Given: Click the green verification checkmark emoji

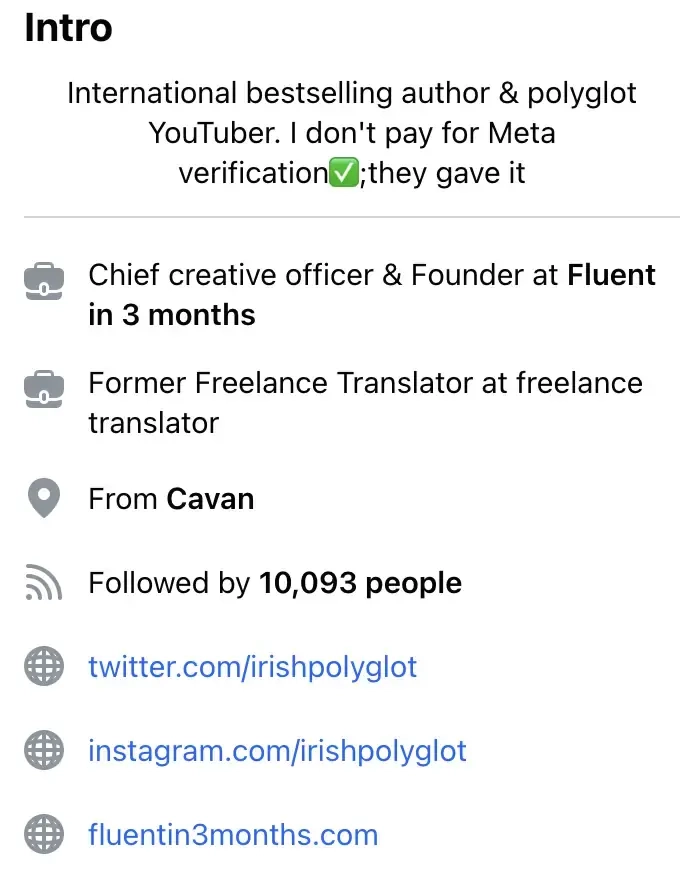Looking at the screenshot, I should pyautogui.click(x=343, y=173).
